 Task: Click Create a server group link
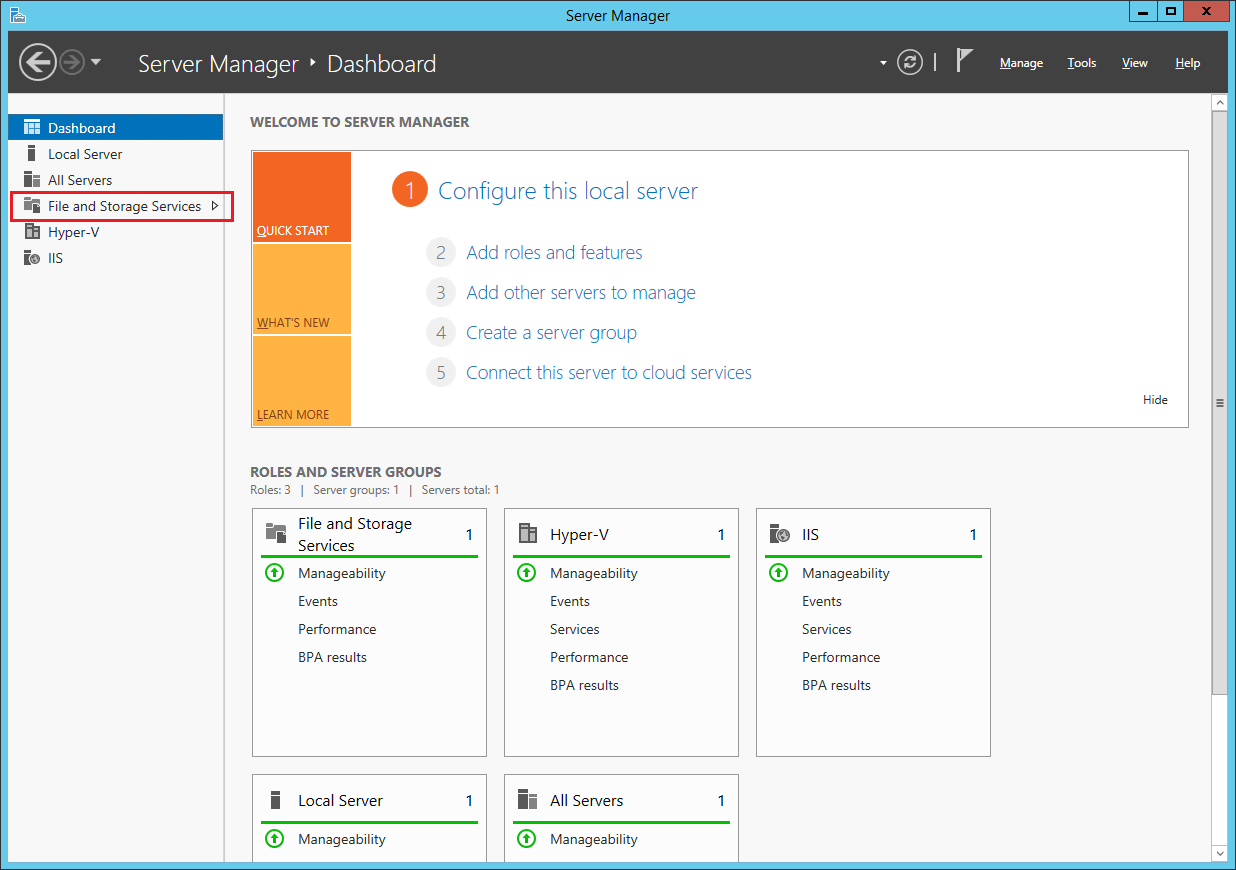tap(551, 333)
